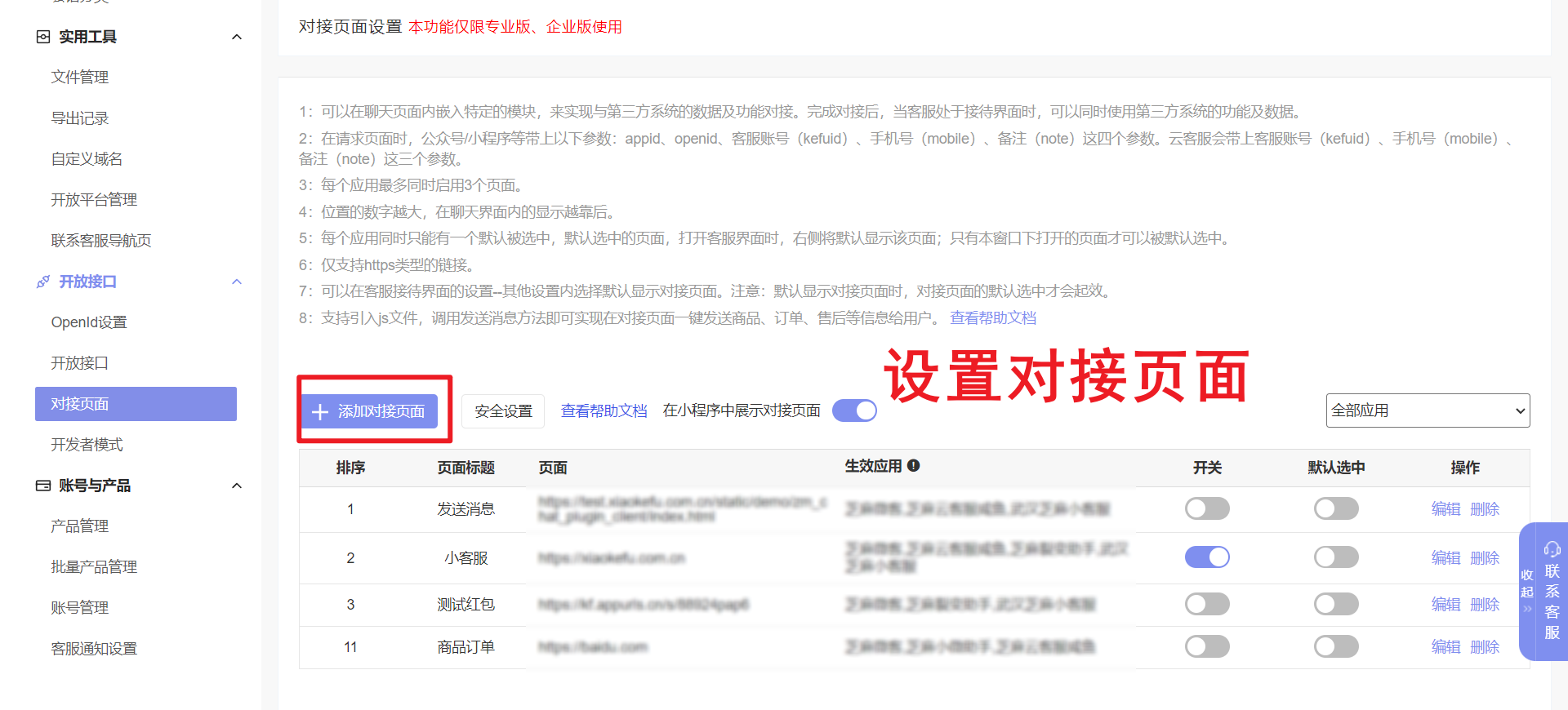Open 开放接口 sub-item in sidebar

80,363
